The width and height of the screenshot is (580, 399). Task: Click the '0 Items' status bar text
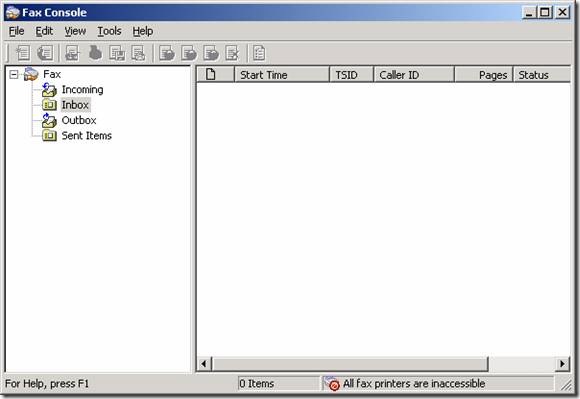[x=257, y=384]
